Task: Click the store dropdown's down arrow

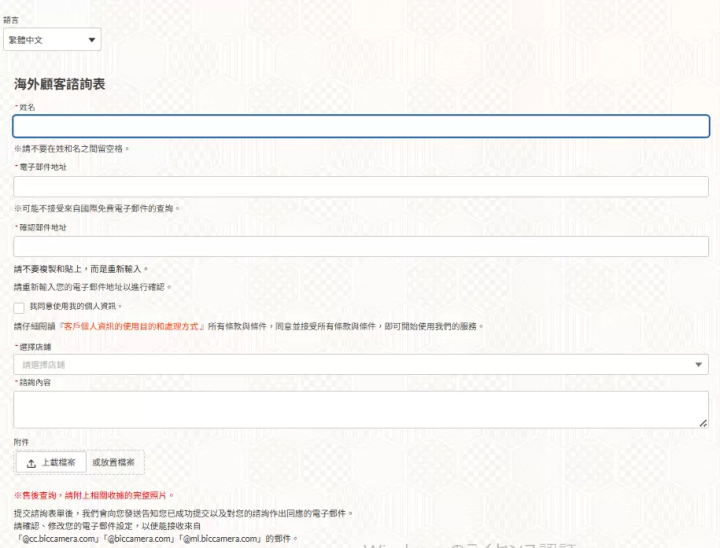Action: (698, 365)
